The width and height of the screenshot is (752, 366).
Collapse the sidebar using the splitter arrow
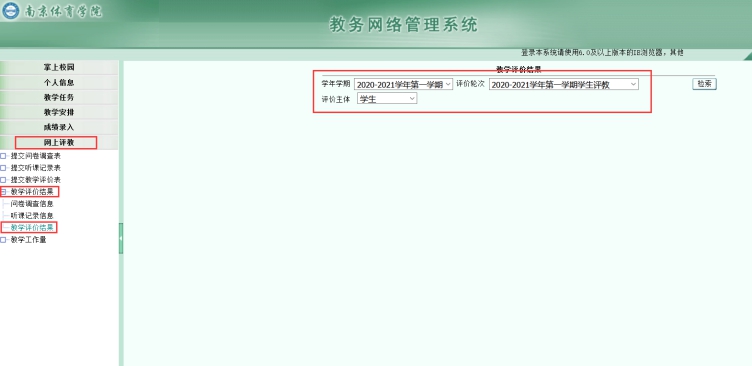click(121, 238)
